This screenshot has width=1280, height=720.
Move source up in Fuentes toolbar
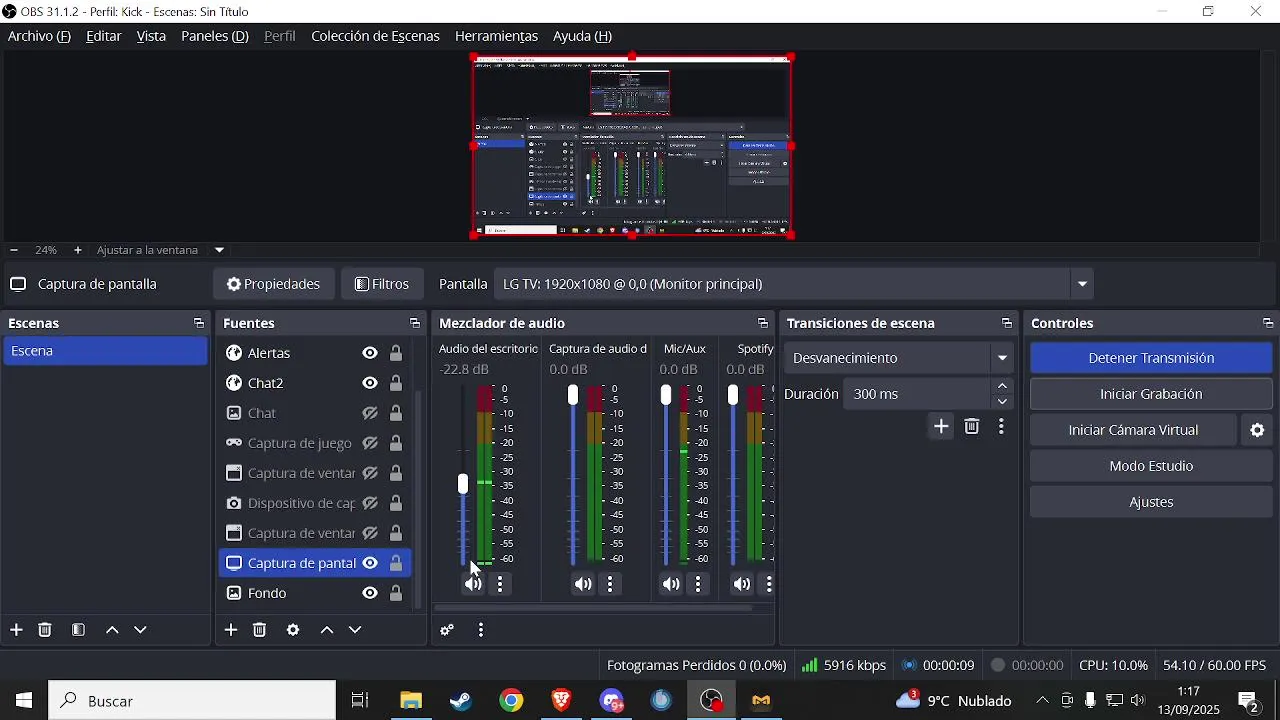point(327,631)
